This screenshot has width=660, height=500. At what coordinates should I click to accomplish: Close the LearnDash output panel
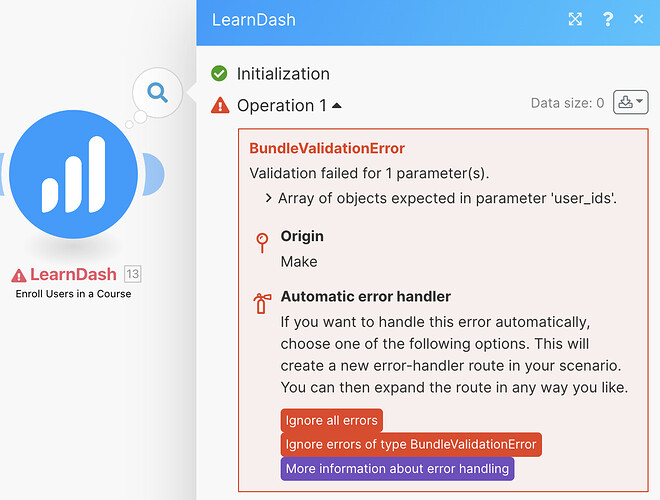[x=638, y=20]
